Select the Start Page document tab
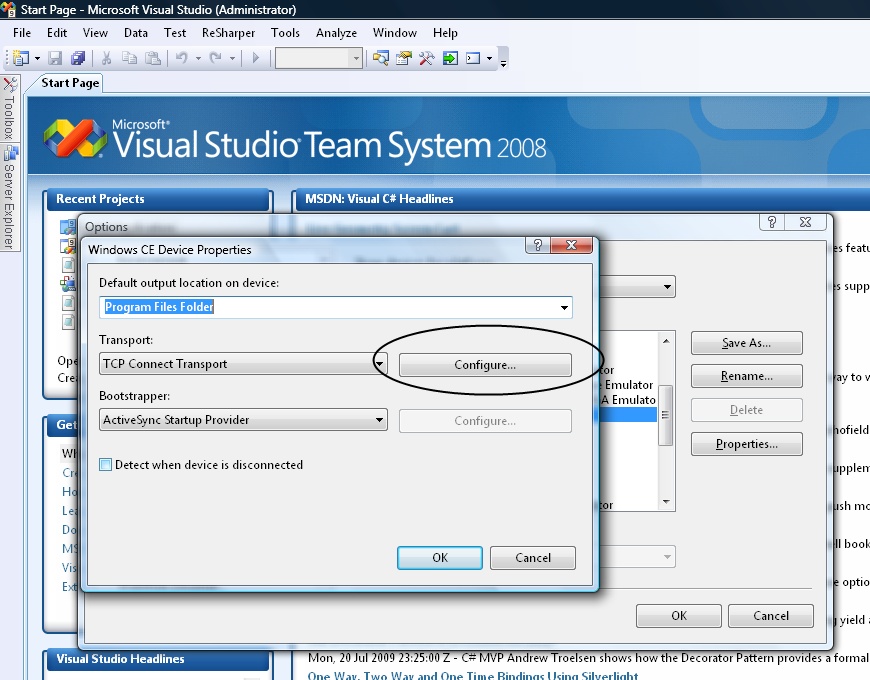 tap(70, 83)
